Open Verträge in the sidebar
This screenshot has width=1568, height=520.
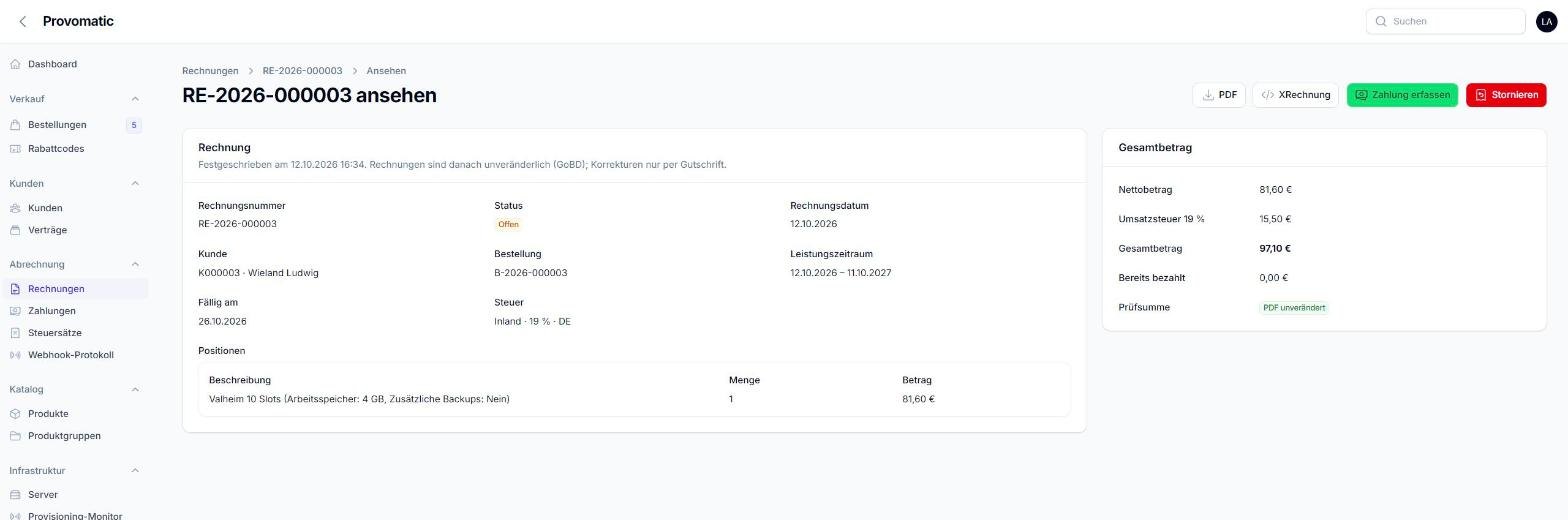click(x=47, y=230)
